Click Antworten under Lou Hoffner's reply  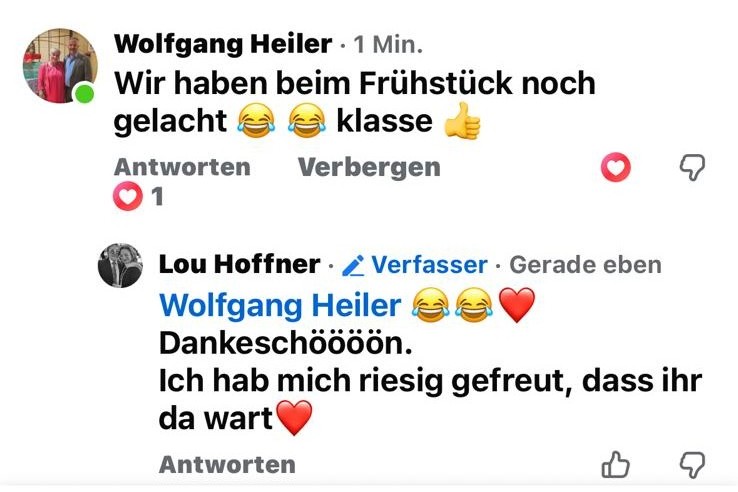coord(227,465)
